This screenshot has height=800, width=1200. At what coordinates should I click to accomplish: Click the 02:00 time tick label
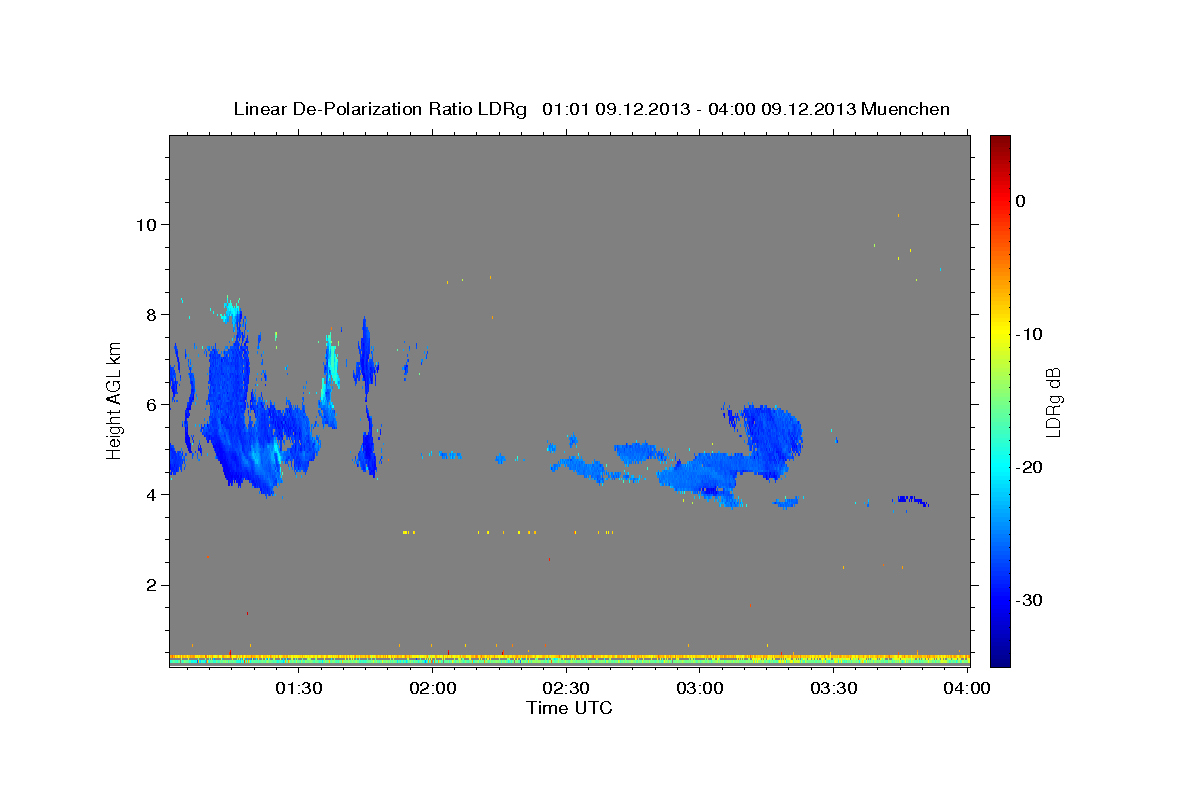pos(432,688)
